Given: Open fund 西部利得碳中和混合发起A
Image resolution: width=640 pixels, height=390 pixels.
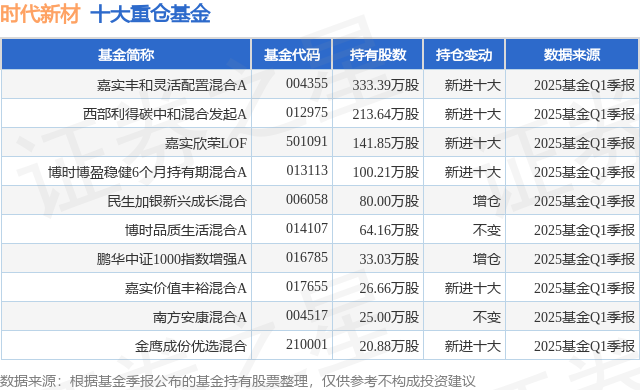Looking at the screenshot, I should click(x=165, y=114).
